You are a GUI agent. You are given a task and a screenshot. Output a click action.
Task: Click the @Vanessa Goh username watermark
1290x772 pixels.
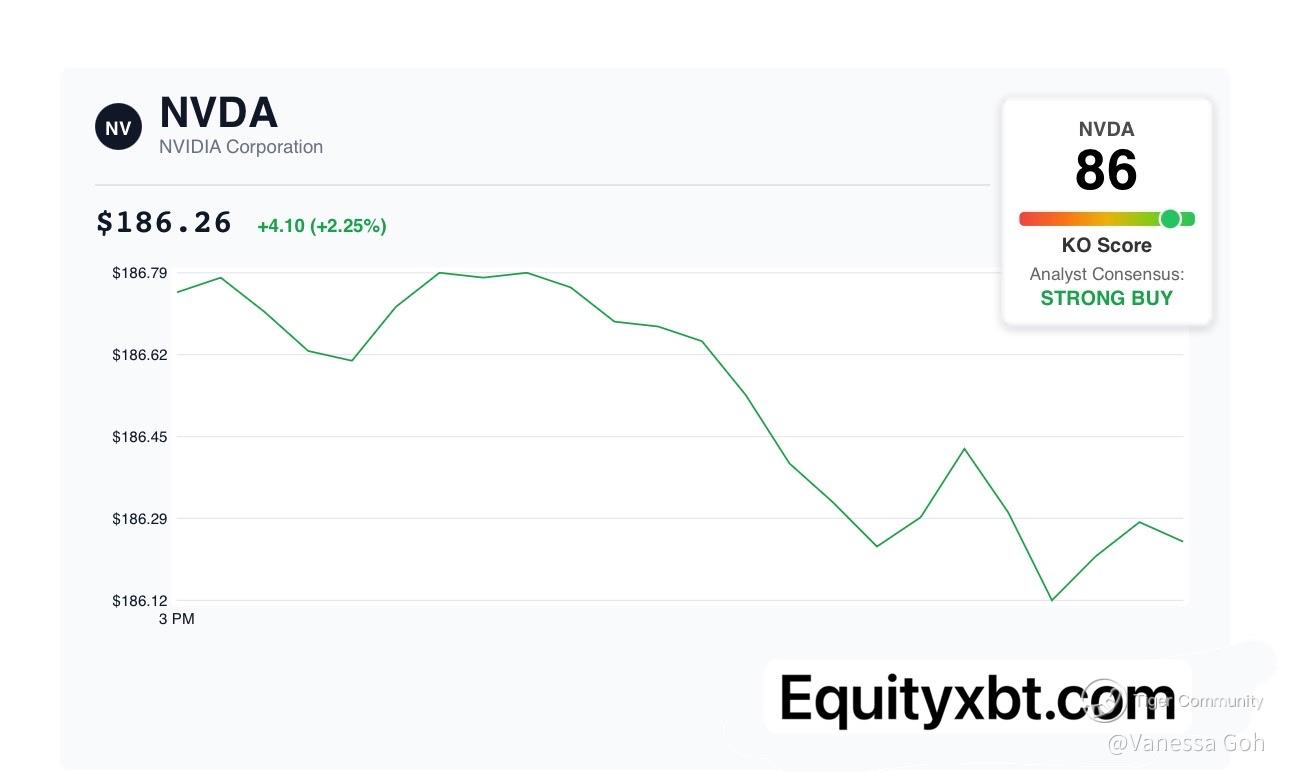coord(1186,743)
